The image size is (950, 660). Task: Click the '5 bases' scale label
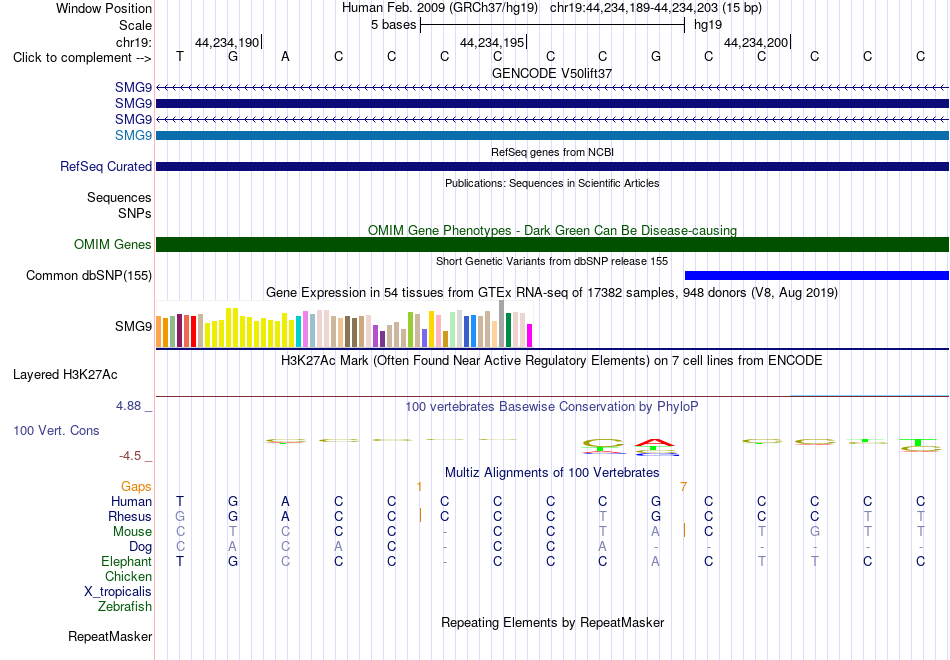coord(394,25)
